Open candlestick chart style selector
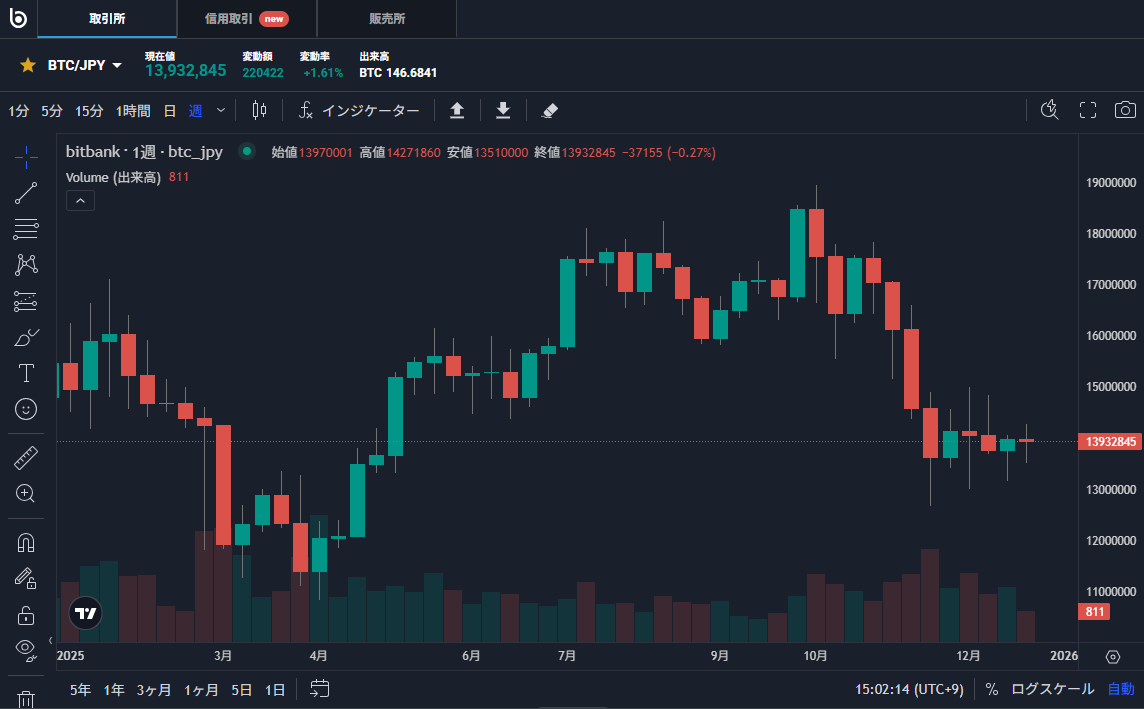 pos(260,110)
